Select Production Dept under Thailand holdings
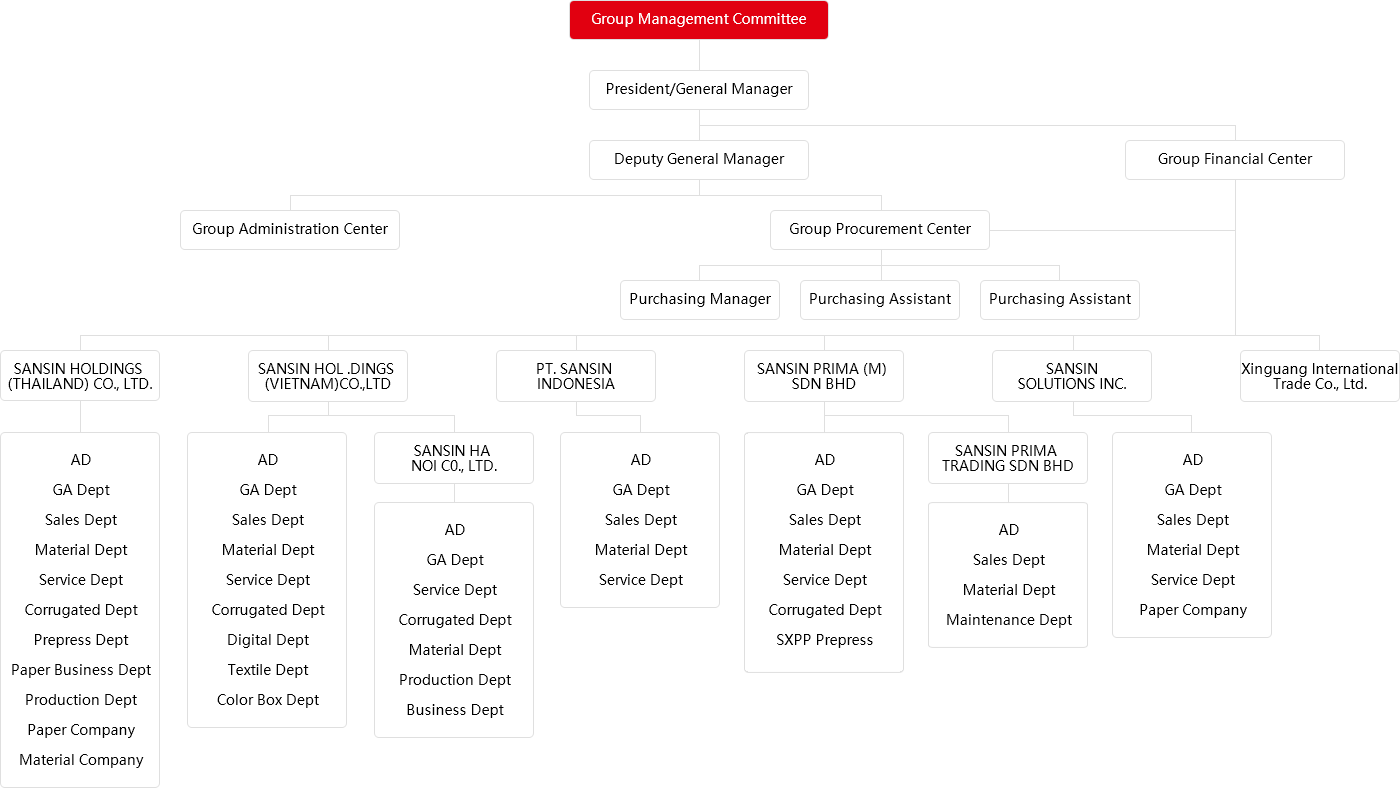This screenshot has width=1400, height=788. tap(81, 700)
